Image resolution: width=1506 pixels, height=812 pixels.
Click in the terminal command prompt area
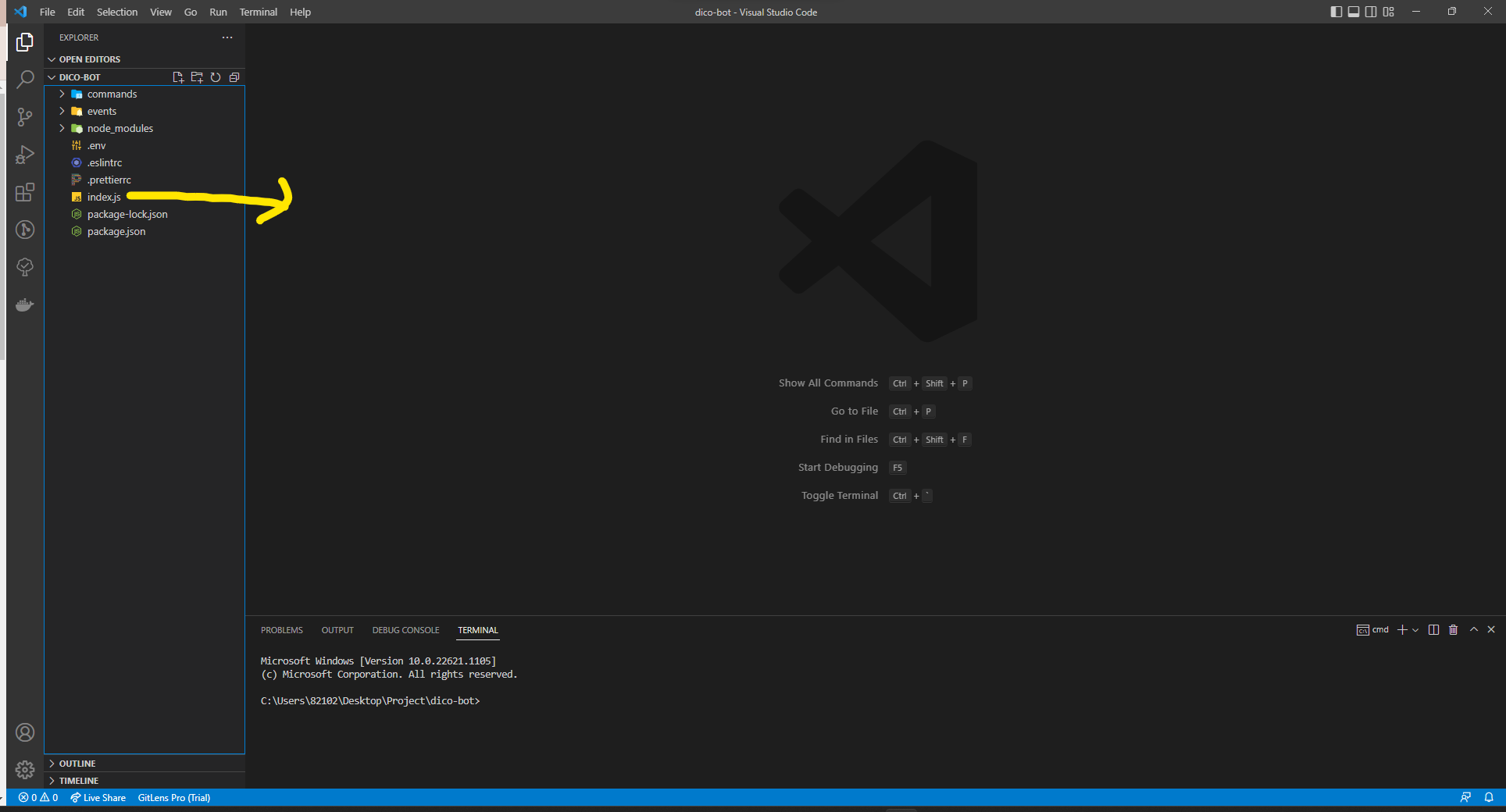point(370,701)
